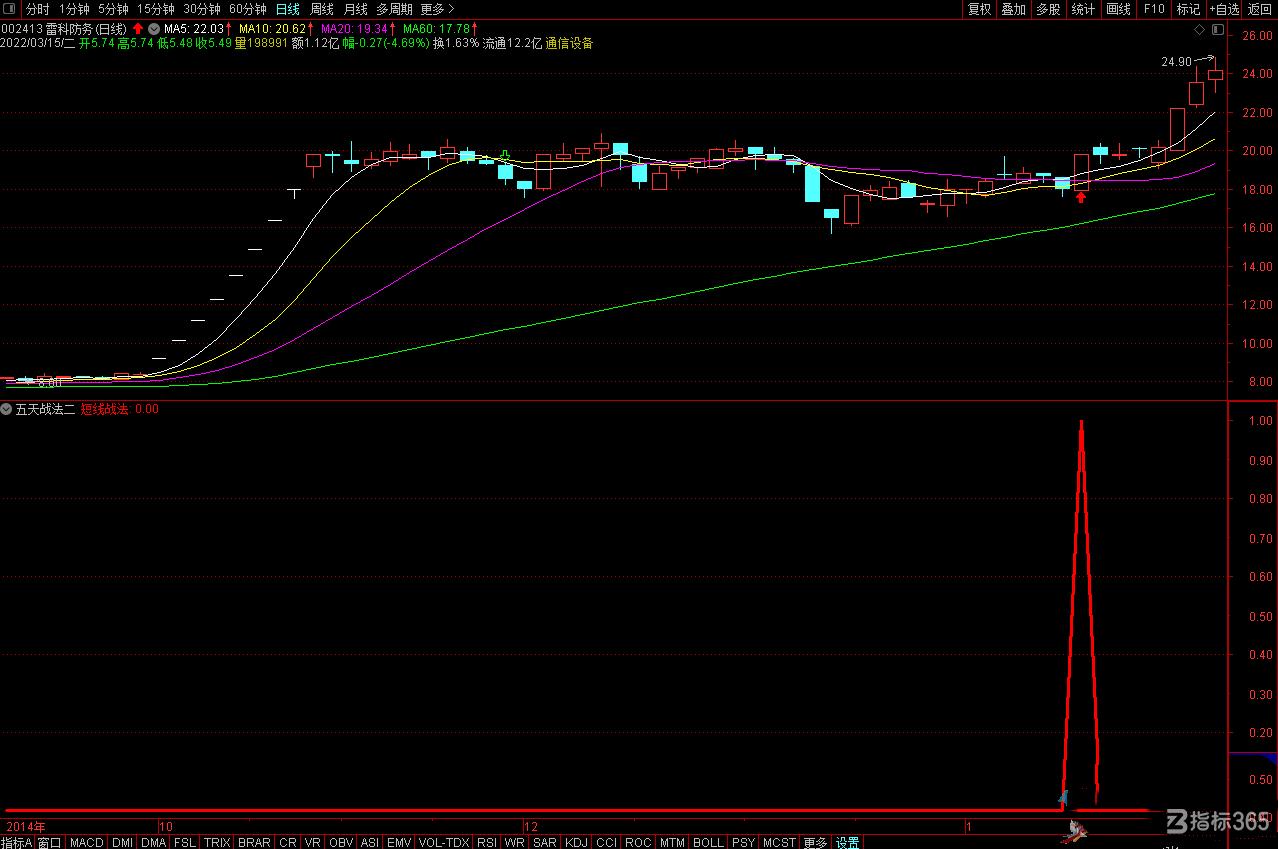Click the 叠加 overlay button
1278x849 pixels.
click(1013, 9)
